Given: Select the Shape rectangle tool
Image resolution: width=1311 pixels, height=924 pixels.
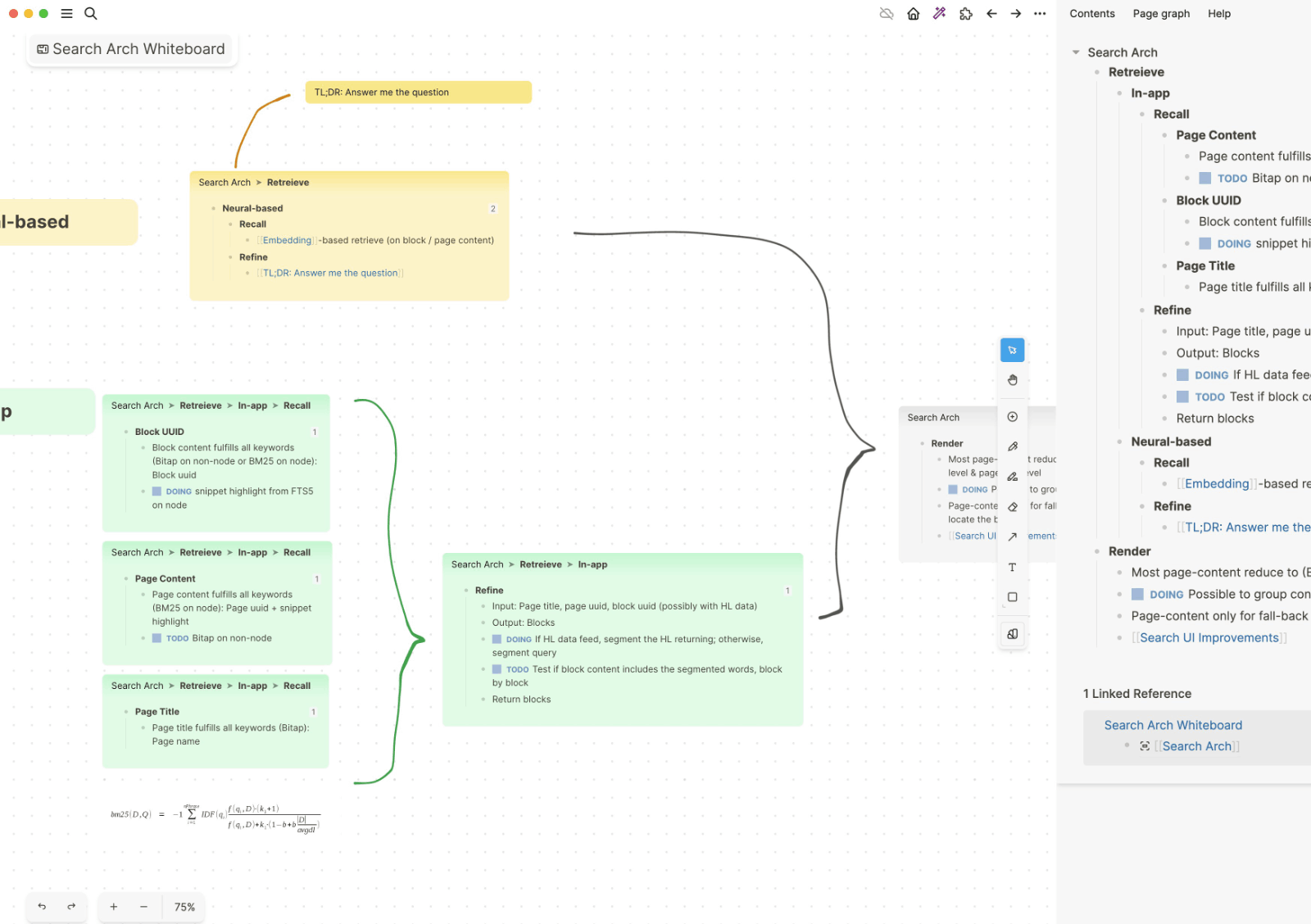Looking at the screenshot, I should coord(1012,596).
